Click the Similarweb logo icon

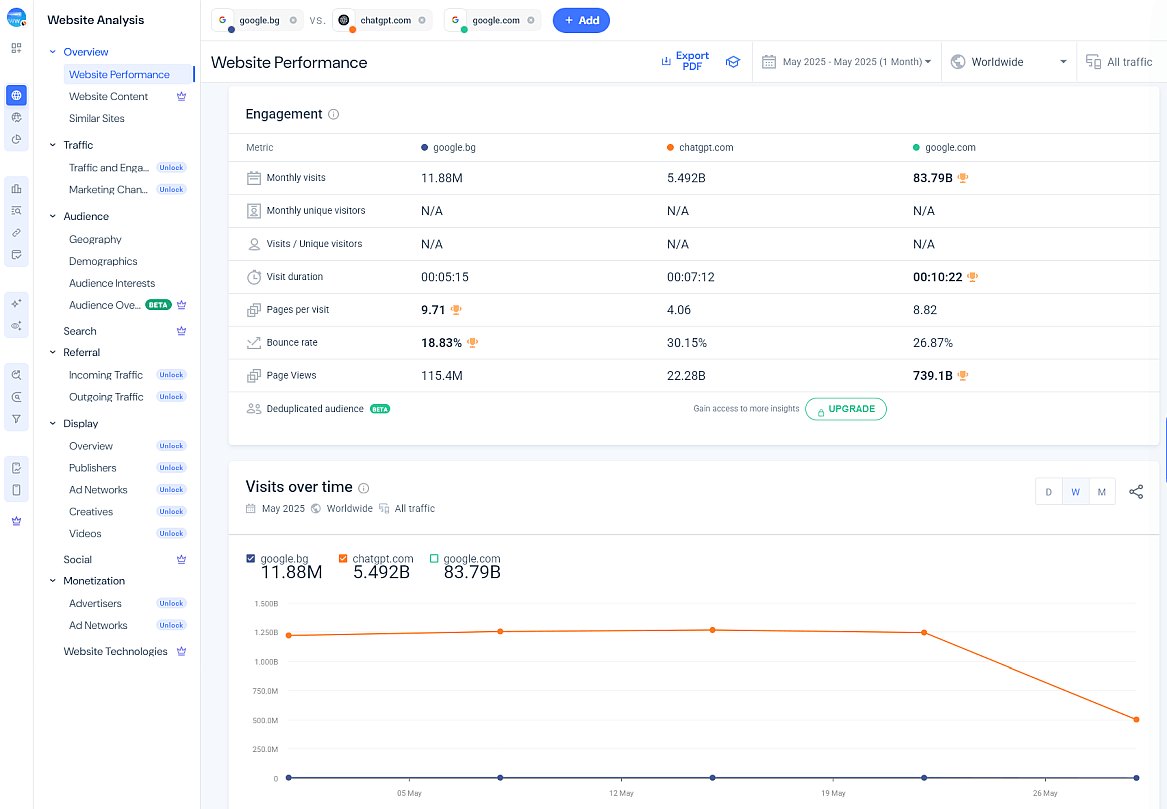(x=16, y=18)
